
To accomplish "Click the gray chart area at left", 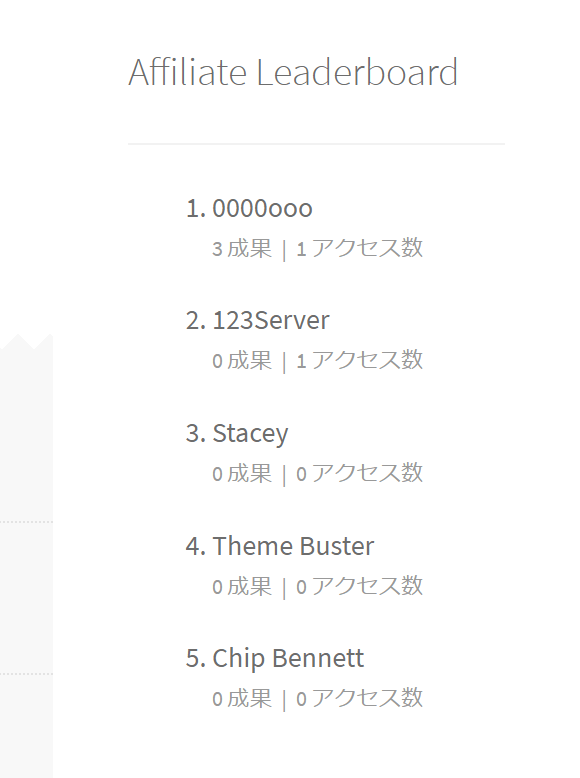I will click(26, 556).
